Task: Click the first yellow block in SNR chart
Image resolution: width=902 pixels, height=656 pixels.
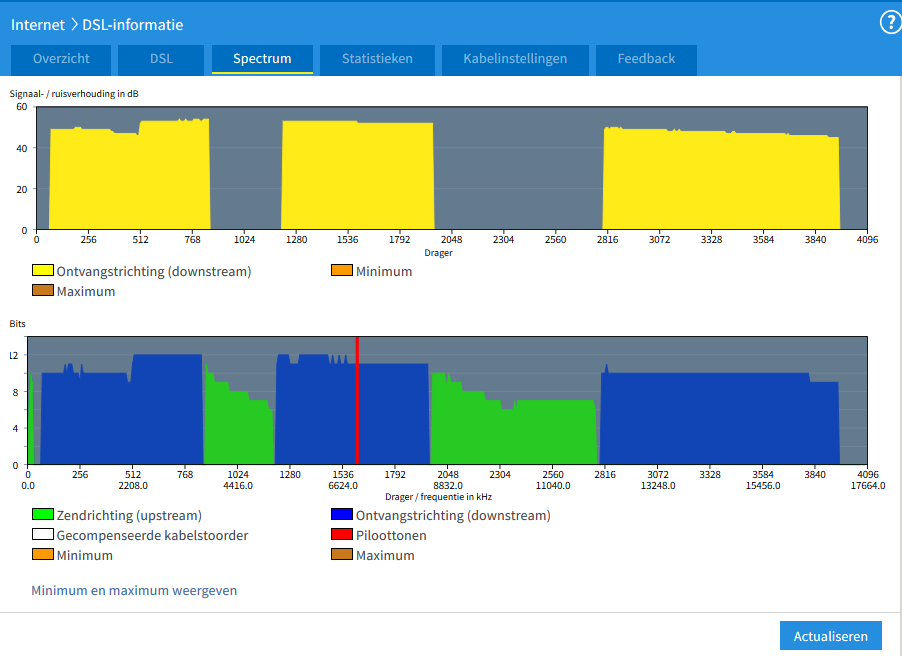Action: (130, 180)
